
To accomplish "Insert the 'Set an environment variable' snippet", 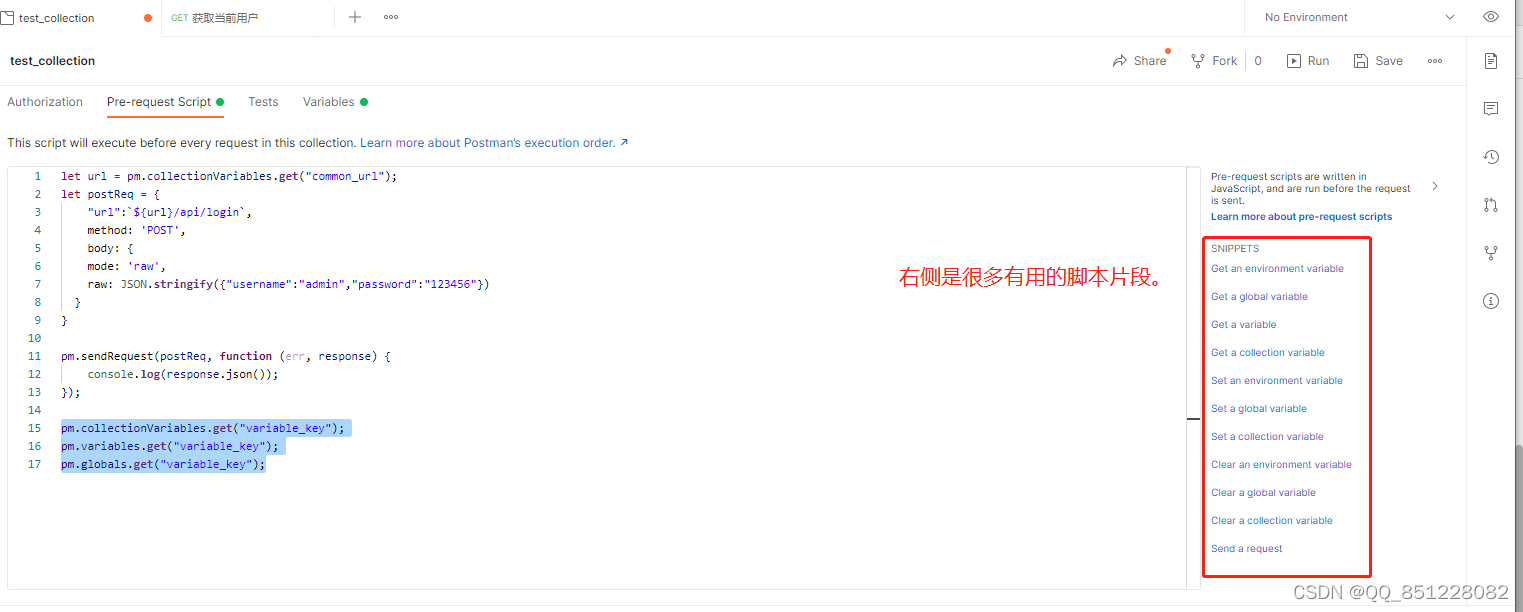I will [x=1277, y=381].
